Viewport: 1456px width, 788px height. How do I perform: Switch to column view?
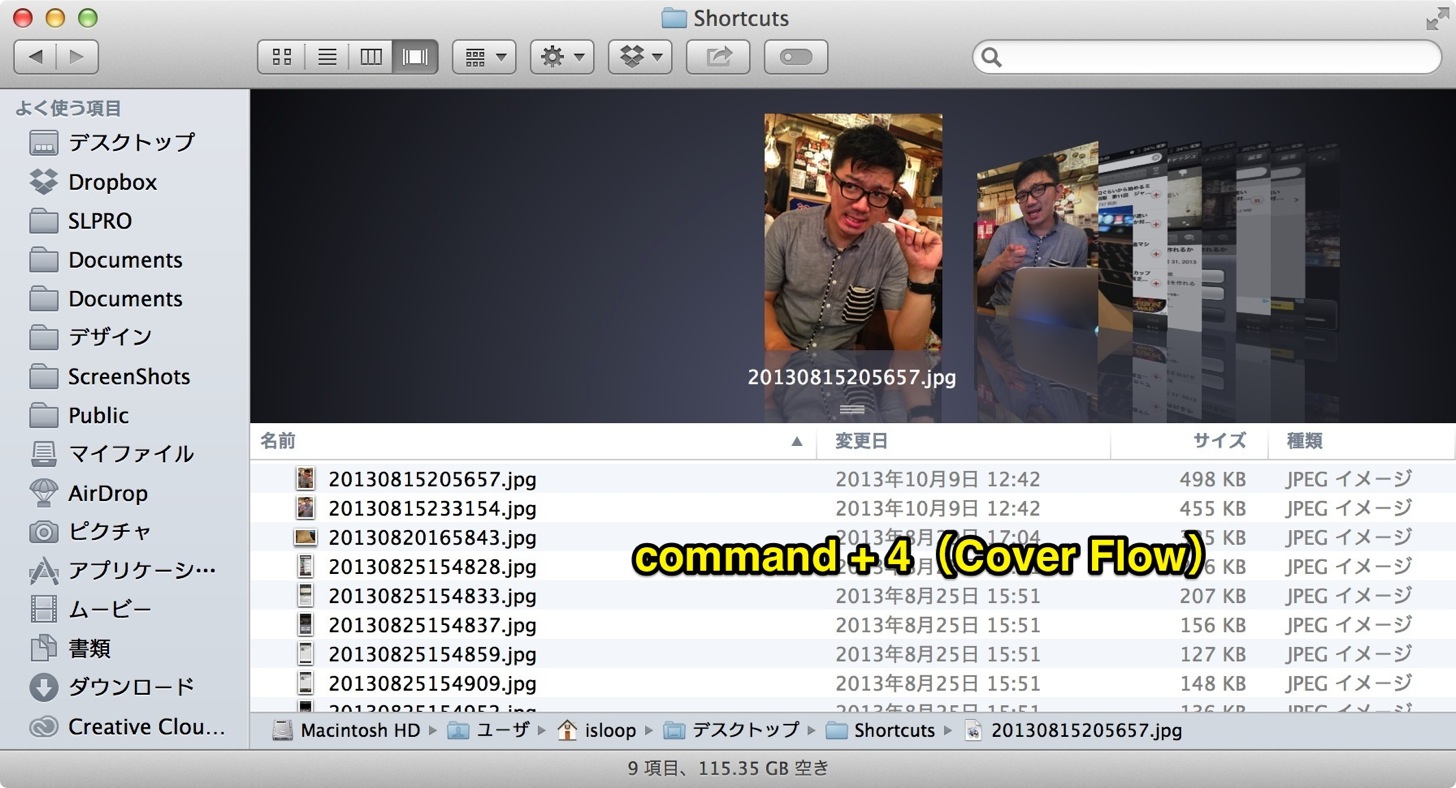pos(371,57)
